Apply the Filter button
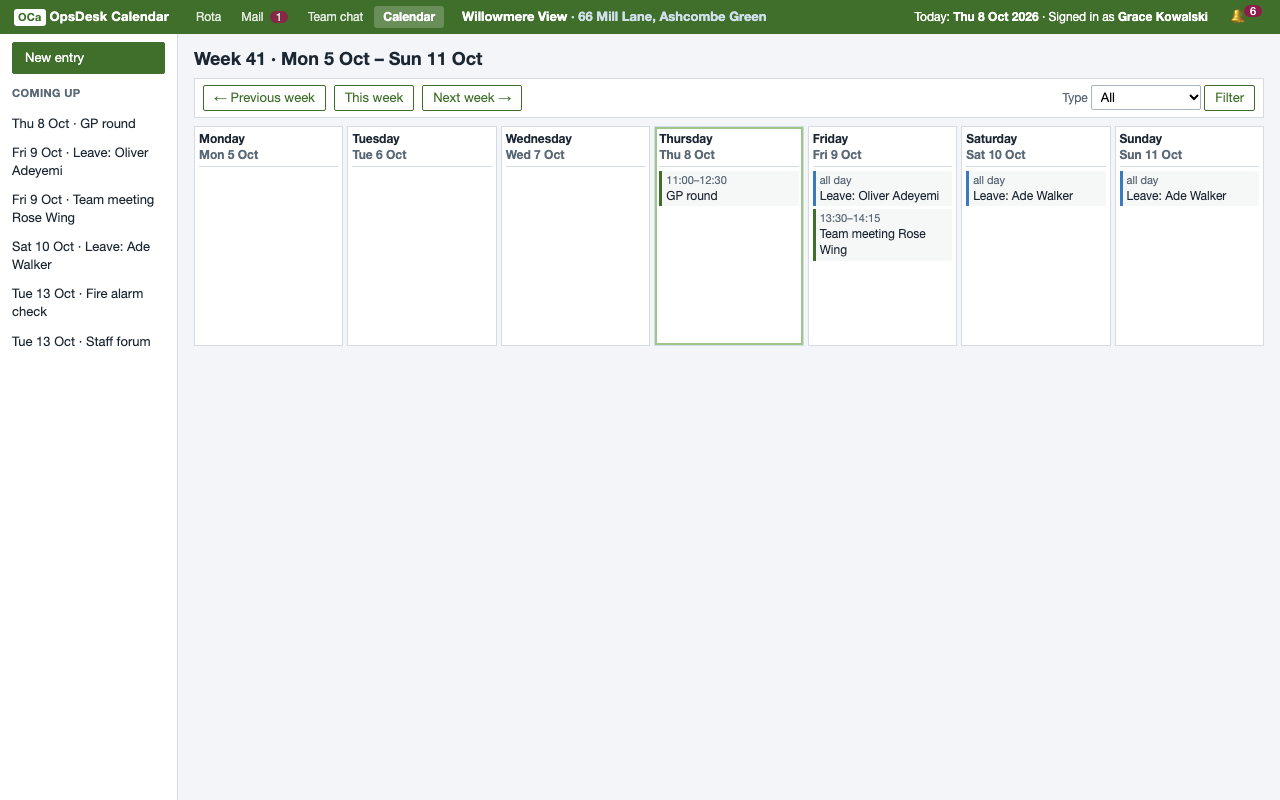Image resolution: width=1280 pixels, height=800 pixels. [x=1229, y=98]
